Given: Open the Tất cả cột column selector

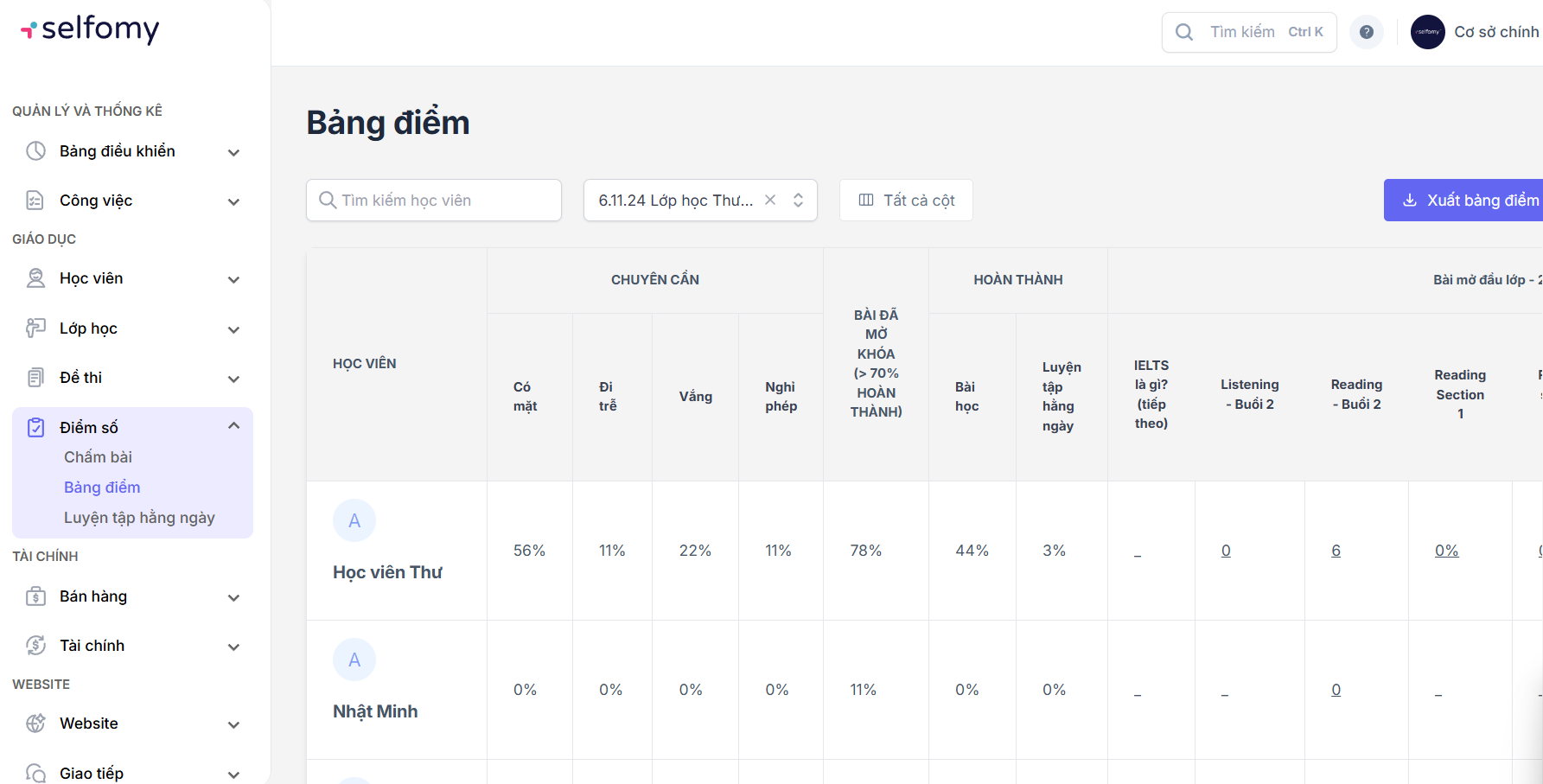Looking at the screenshot, I should [906, 201].
